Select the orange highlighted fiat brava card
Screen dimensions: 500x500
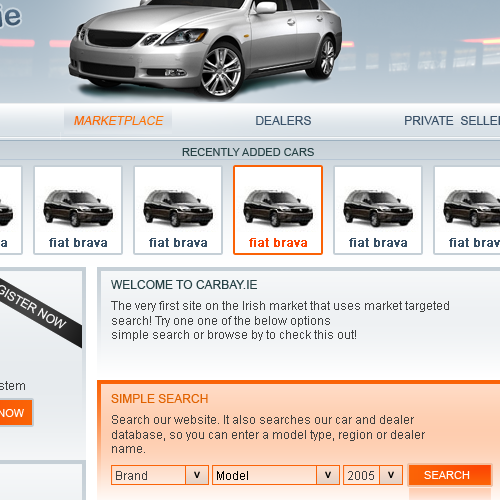278,210
